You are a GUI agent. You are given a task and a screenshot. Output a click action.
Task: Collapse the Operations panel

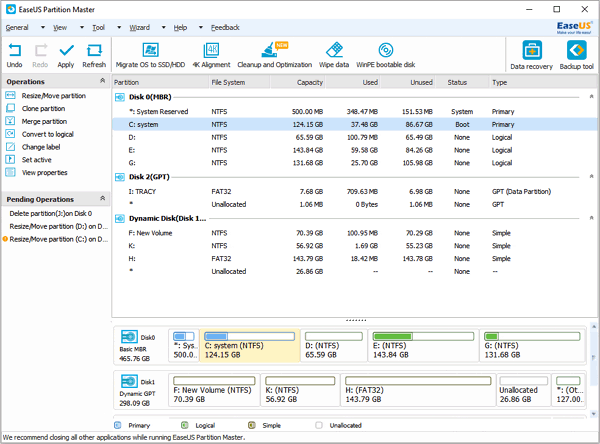[103, 80]
